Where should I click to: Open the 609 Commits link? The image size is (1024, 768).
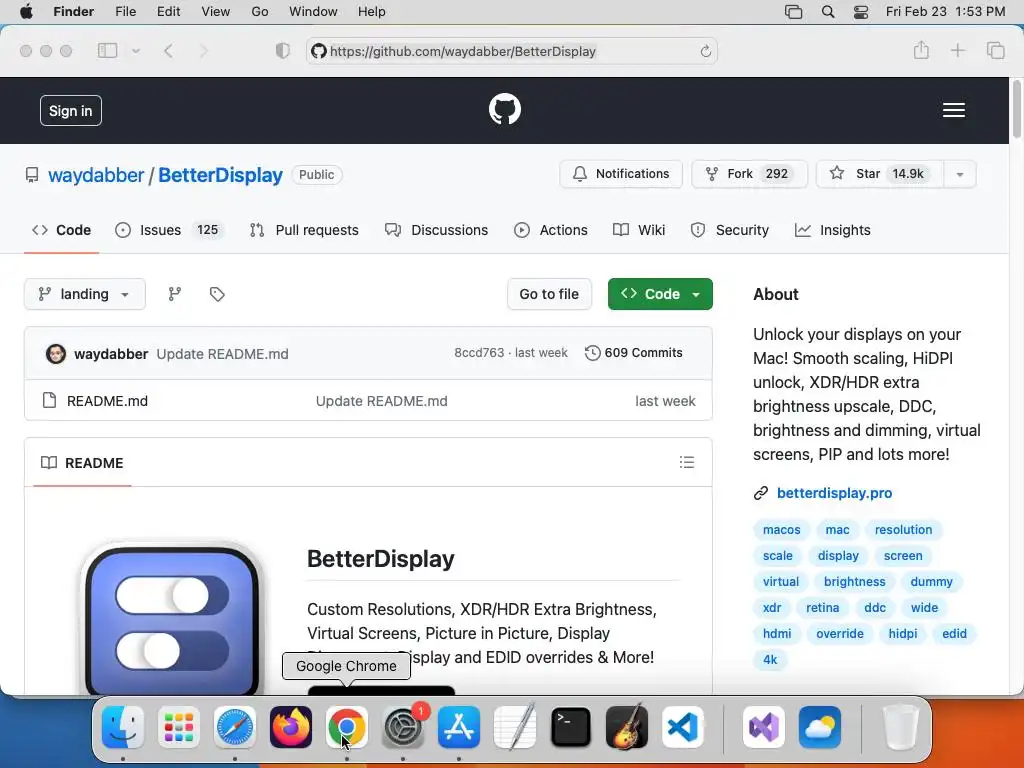click(x=633, y=353)
